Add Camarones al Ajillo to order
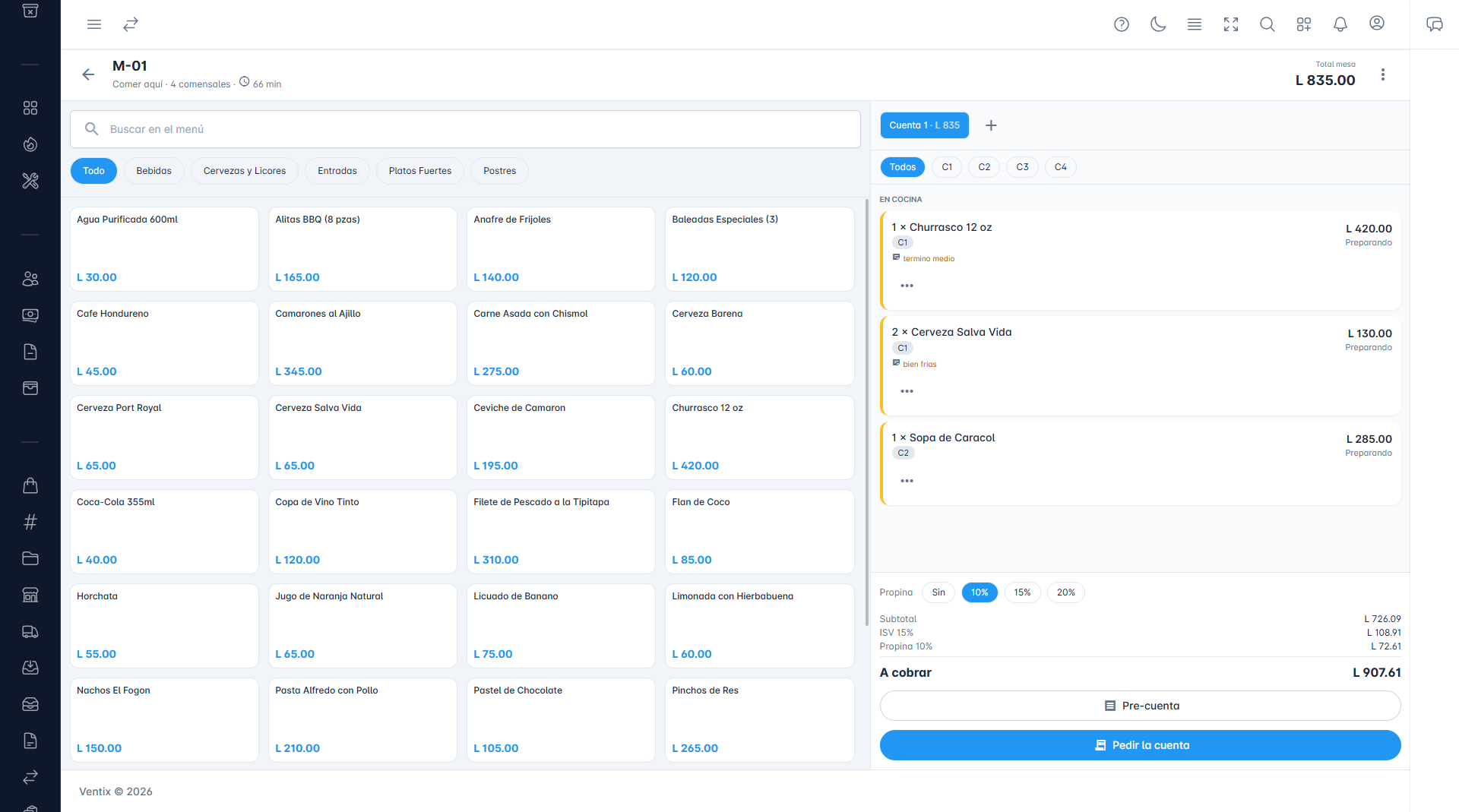Screen dimensions: 1459x812 (362, 343)
